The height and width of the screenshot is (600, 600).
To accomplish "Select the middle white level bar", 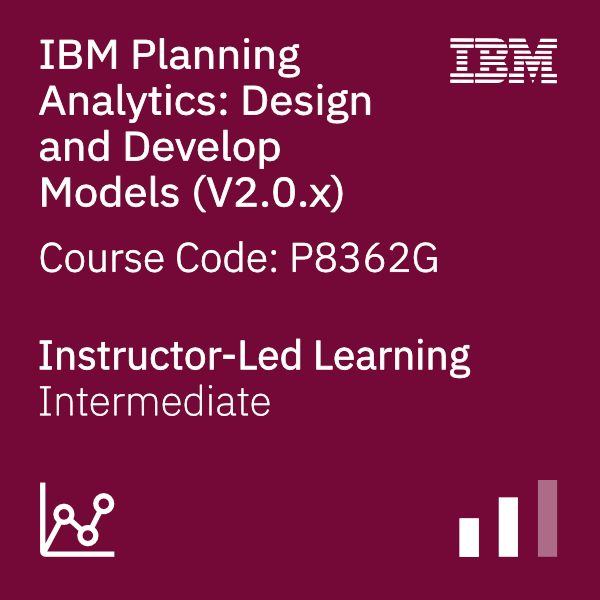I will [x=508, y=527].
